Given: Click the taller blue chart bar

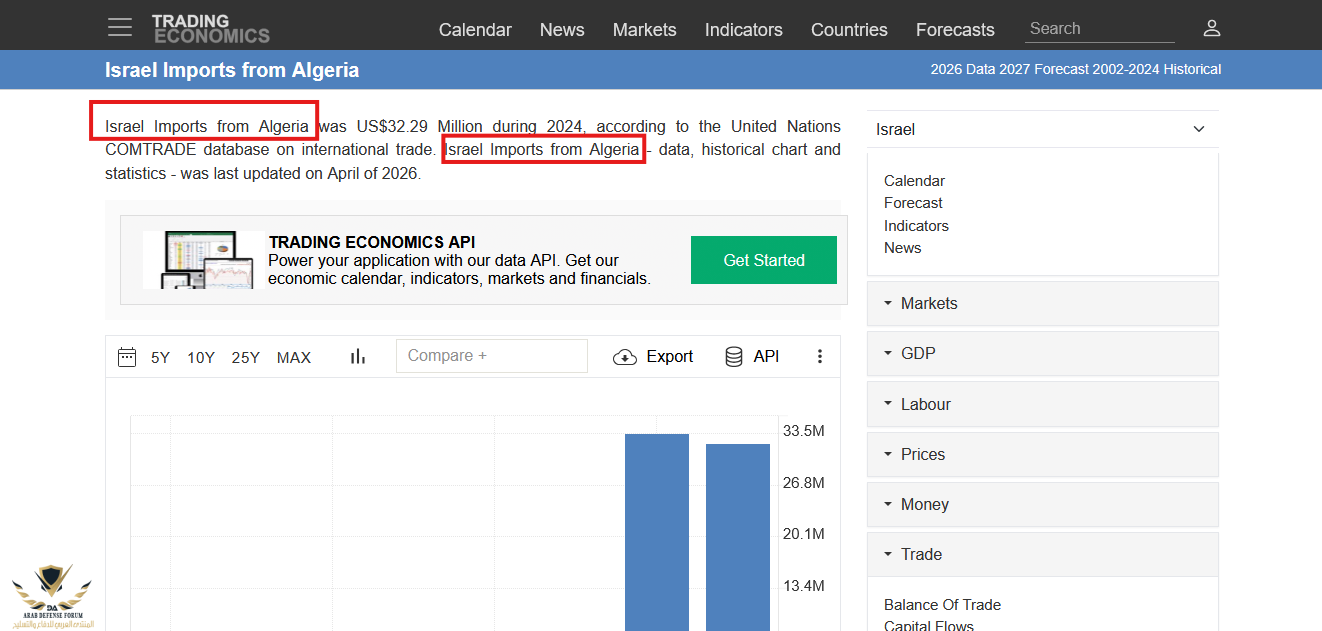Looking at the screenshot, I should (657, 532).
